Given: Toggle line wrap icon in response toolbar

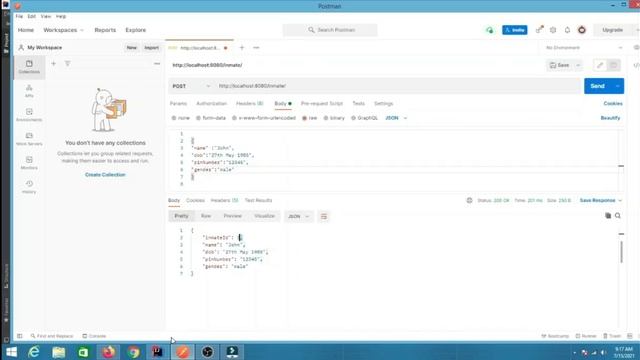Looking at the screenshot, I should click(324, 216).
